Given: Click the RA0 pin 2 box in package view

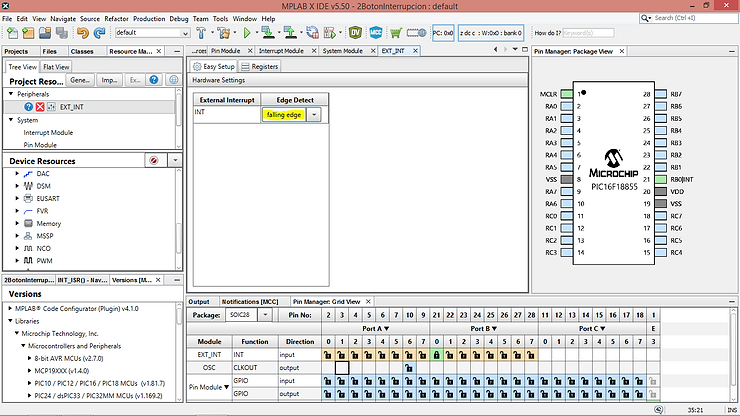Looking at the screenshot, I should point(566,106).
